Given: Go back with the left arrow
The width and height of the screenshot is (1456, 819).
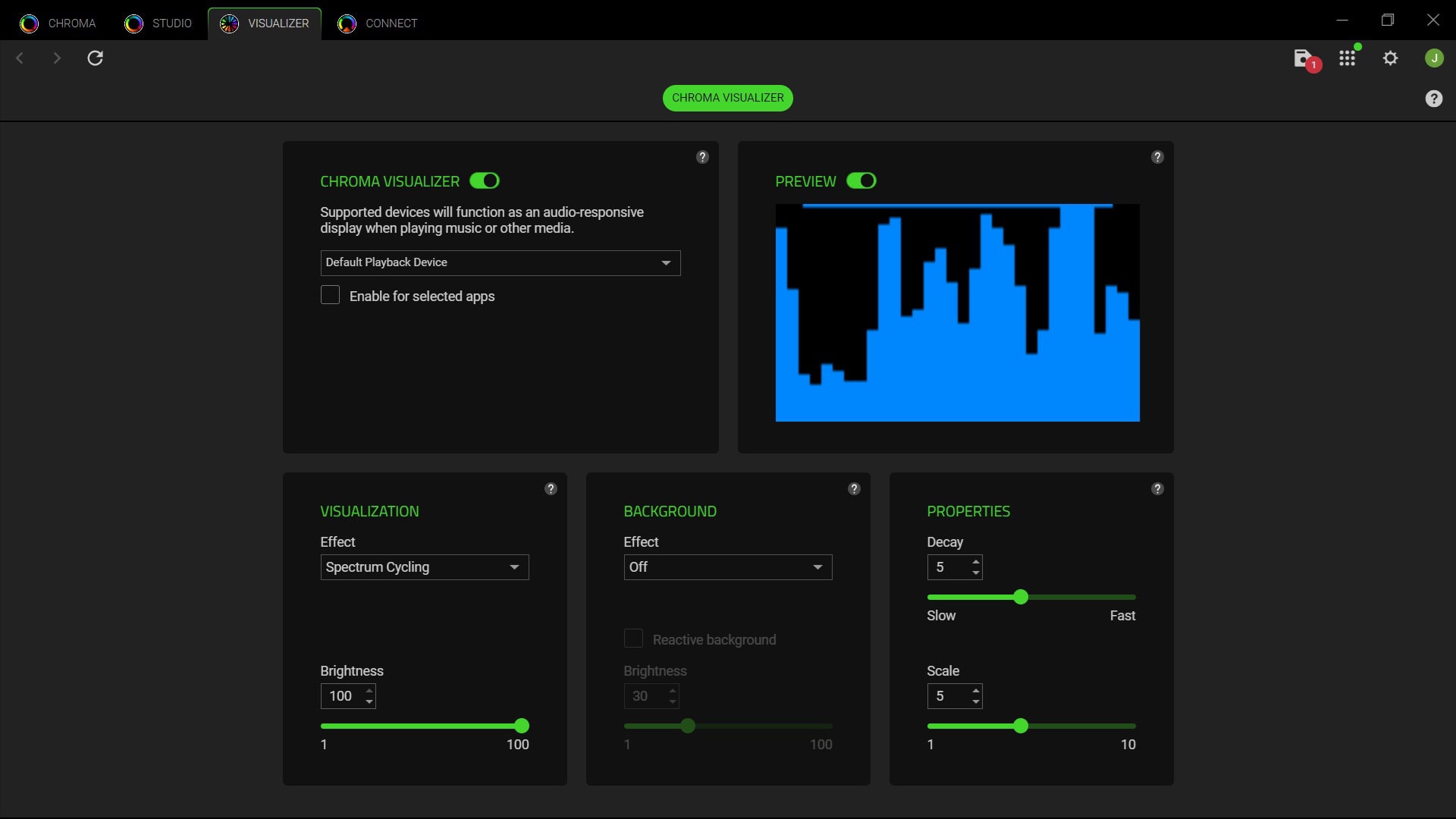Looking at the screenshot, I should pos(20,58).
